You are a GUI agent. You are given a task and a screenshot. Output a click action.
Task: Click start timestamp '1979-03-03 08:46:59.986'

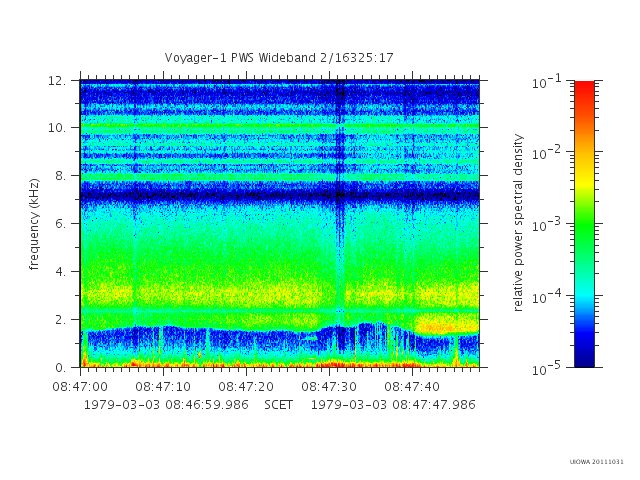click(166, 405)
